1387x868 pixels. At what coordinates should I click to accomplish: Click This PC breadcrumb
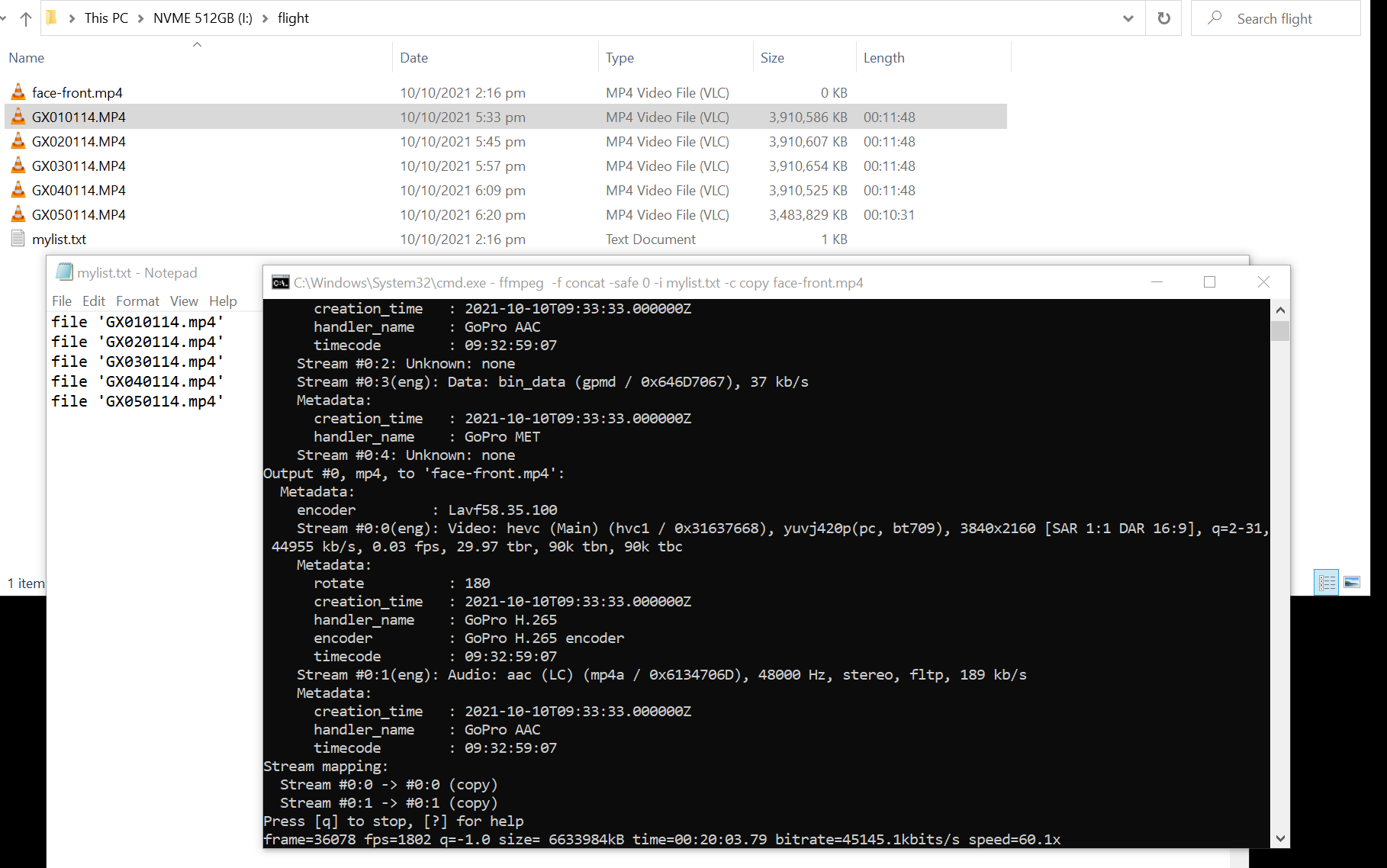tap(106, 18)
